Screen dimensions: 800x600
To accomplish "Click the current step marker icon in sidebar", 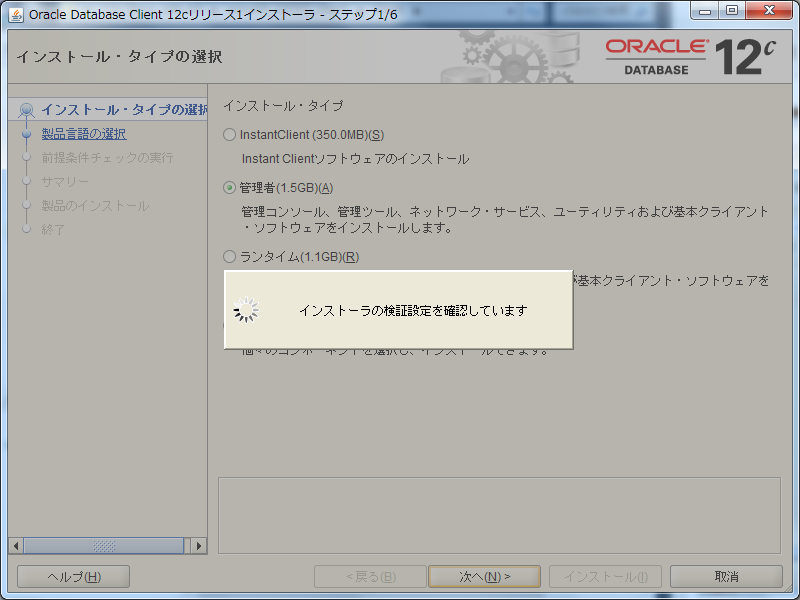I will click(26, 110).
